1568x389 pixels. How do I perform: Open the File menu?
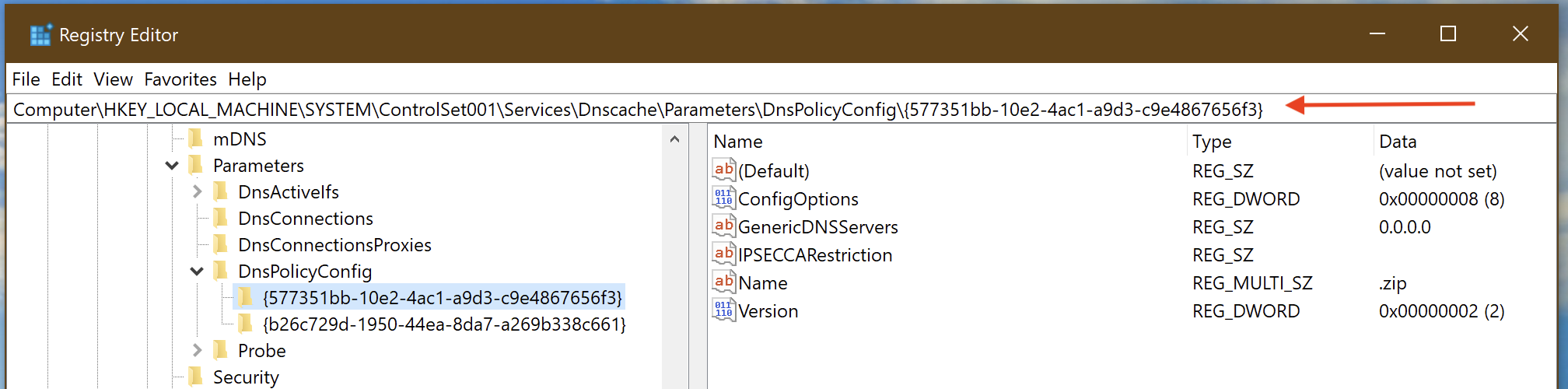tap(26, 79)
